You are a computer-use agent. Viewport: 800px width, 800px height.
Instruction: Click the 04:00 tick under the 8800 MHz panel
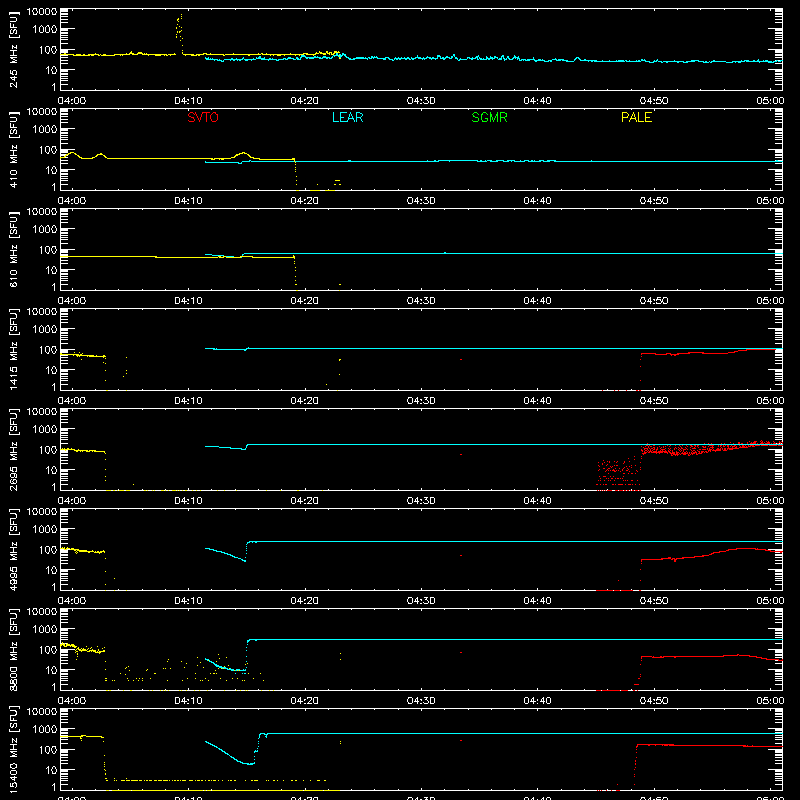point(72,701)
